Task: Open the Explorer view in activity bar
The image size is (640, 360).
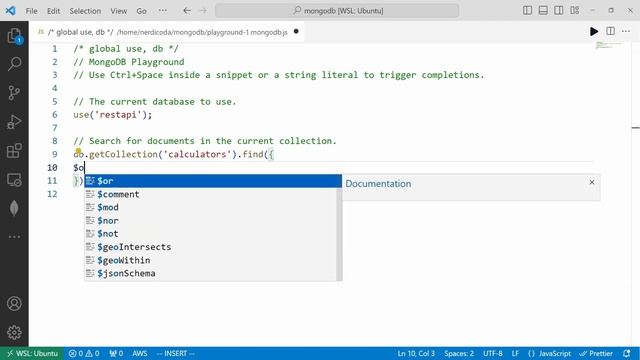Action: (14, 36)
